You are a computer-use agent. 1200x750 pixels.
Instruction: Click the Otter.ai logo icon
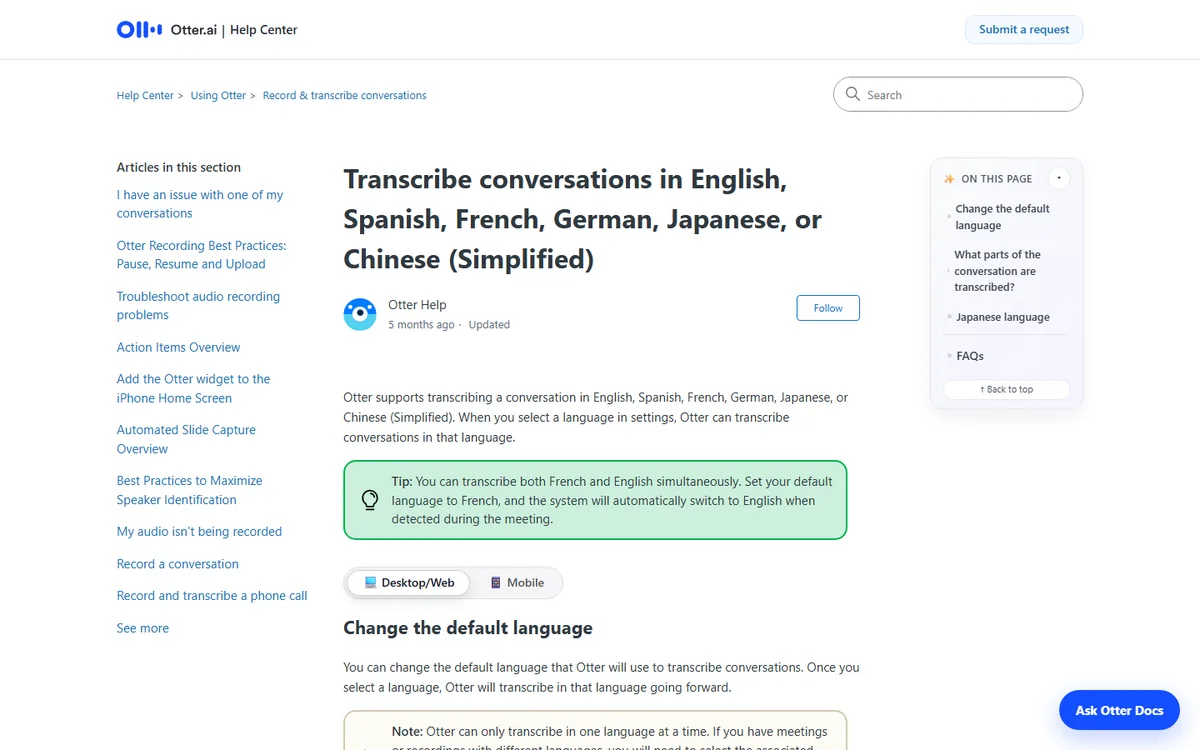pos(139,30)
